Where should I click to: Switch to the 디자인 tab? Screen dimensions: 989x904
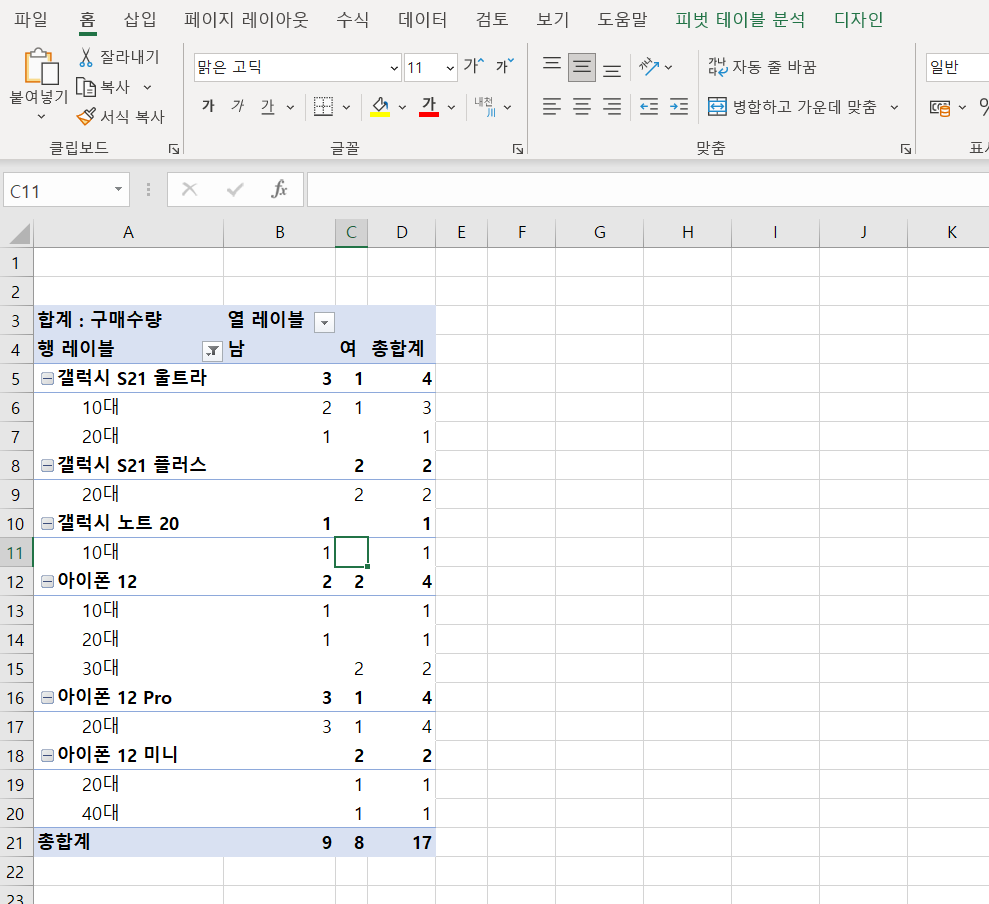point(858,20)
